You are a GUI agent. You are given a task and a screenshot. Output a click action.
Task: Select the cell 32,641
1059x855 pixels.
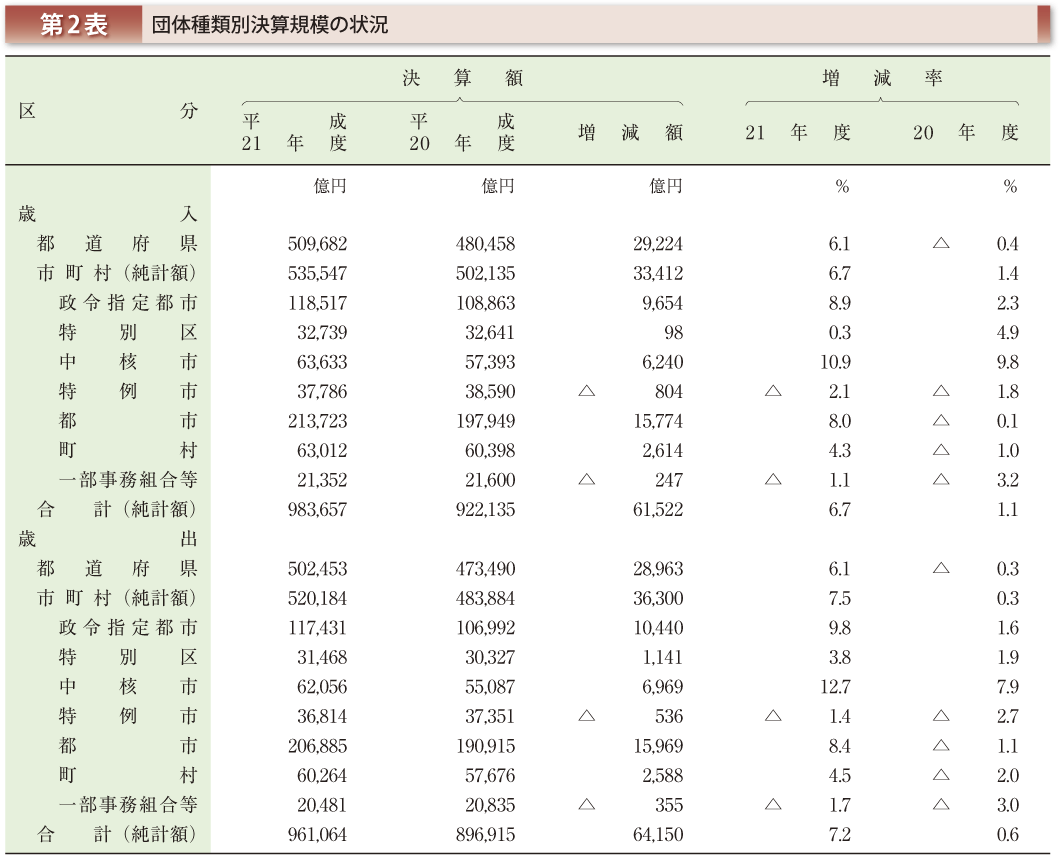[490, 332]
